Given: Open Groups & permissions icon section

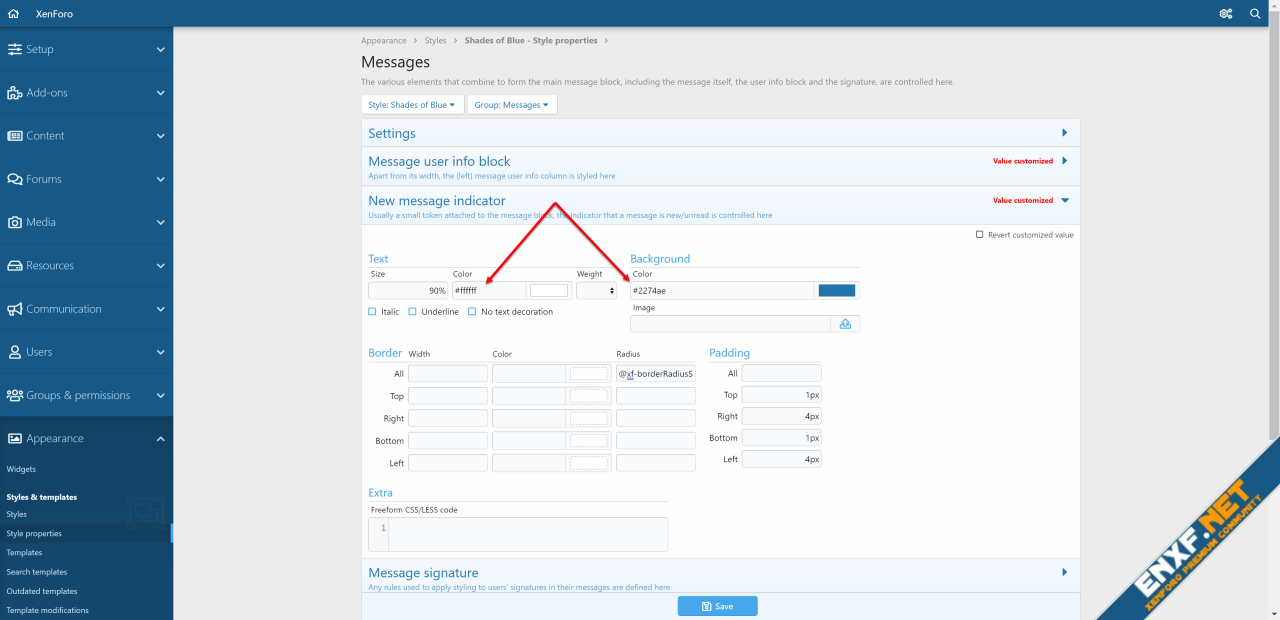Looking at the screenshot, I should point(15,395).
